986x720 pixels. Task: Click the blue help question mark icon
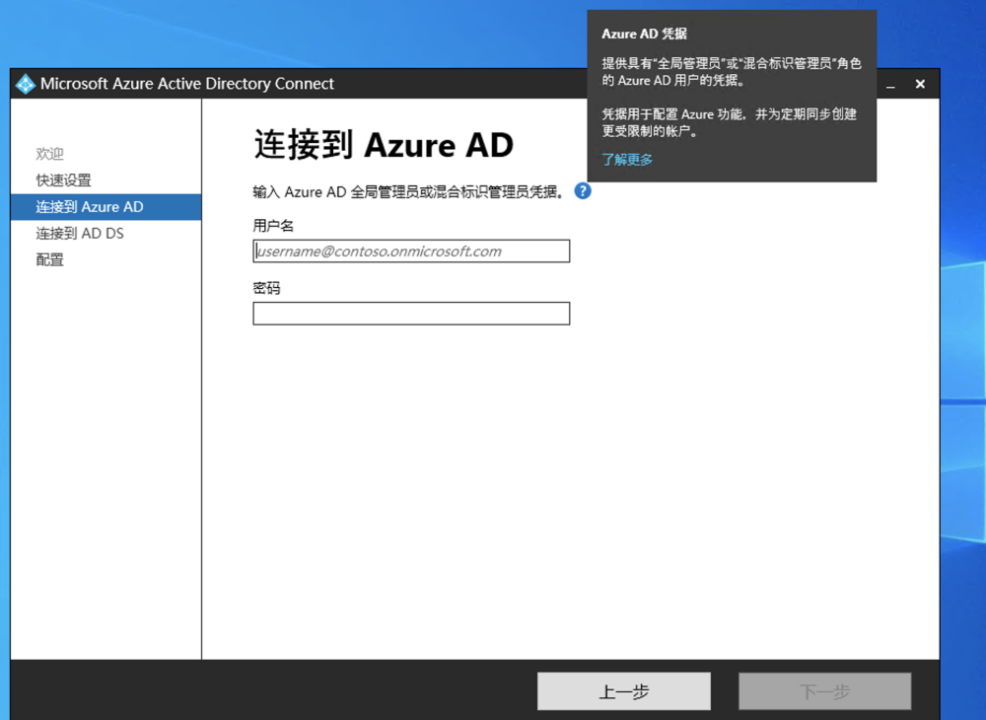tap(583, 191)
